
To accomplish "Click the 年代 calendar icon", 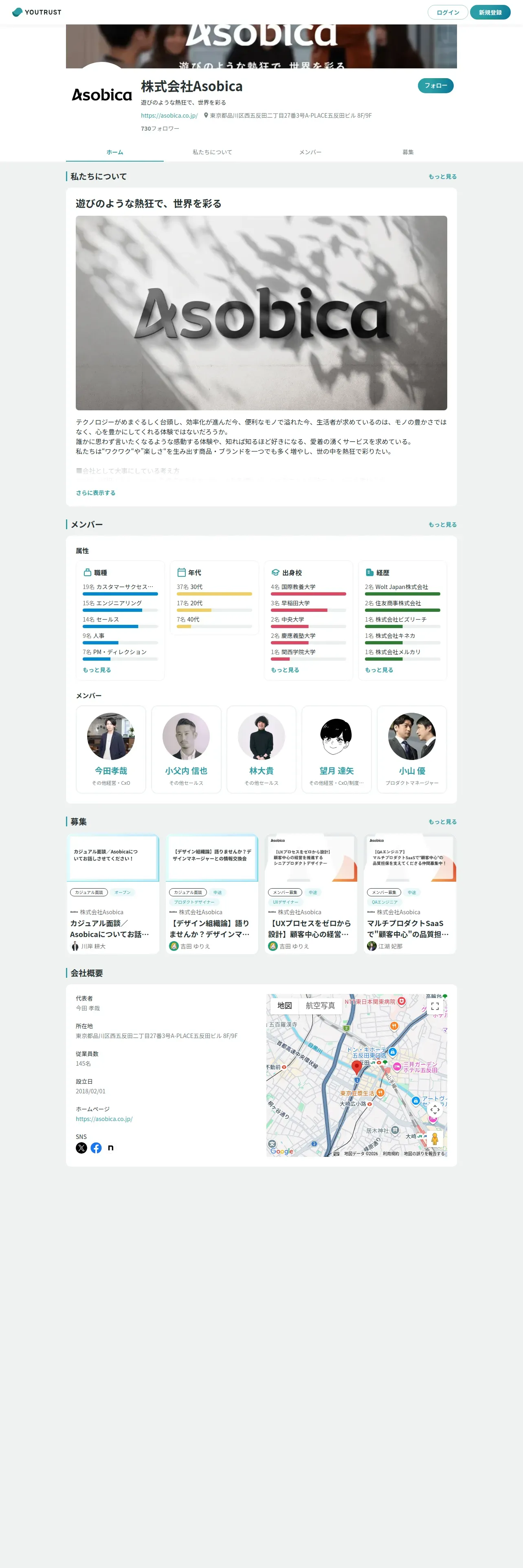I will tap(181, 573).
